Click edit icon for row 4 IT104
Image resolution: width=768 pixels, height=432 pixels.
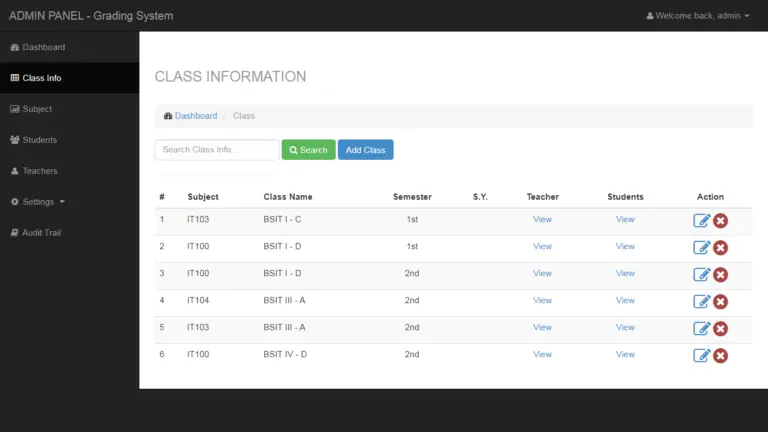701,301
